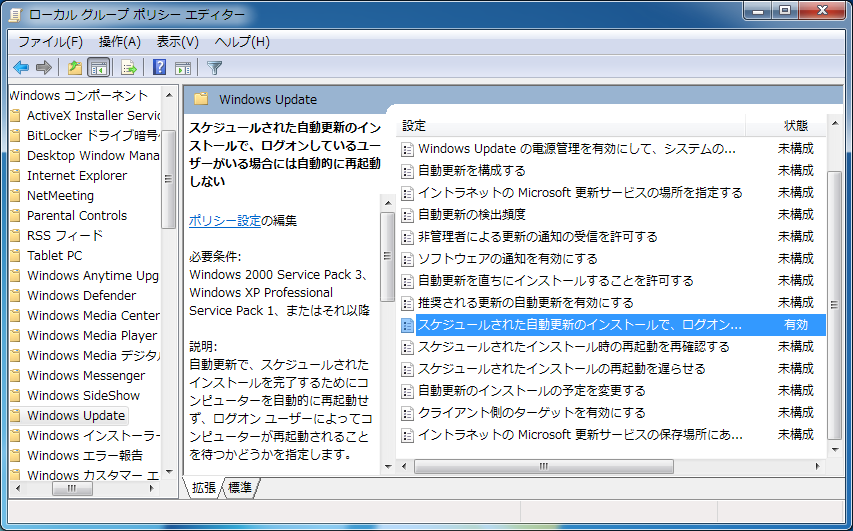Open the 表示(V) menu

(x=177, y=42)
